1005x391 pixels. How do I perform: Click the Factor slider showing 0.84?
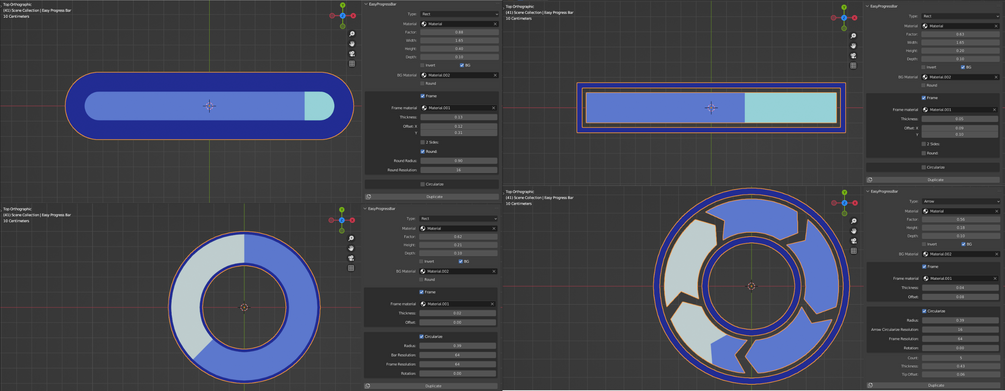[459, 32]
